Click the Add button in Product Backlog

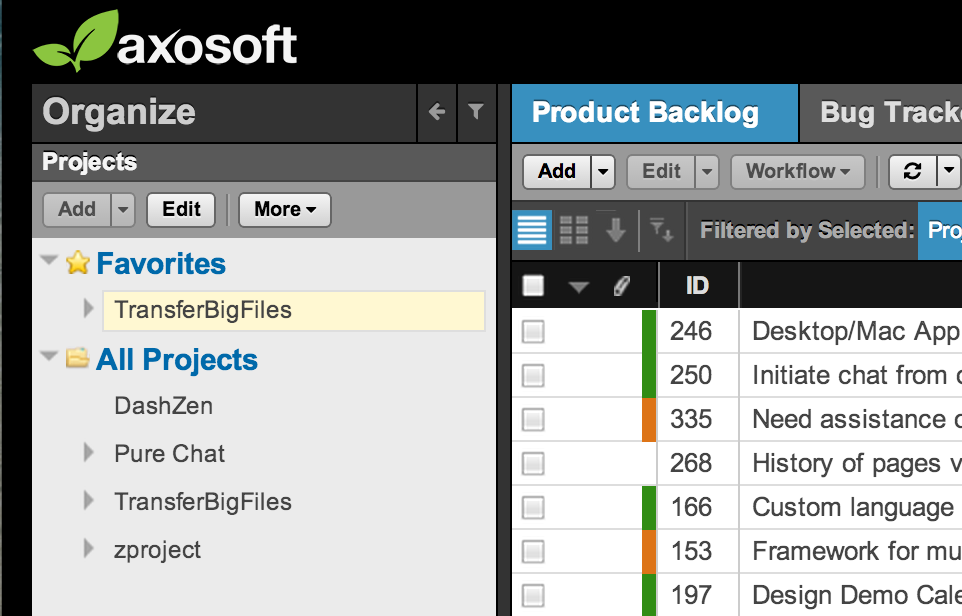pyautogui.click(x=557, y=171)
